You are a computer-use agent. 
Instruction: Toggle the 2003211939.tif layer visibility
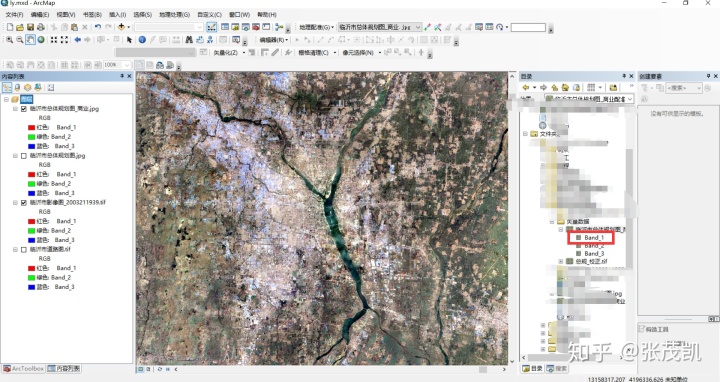click(x=24, y=202)
